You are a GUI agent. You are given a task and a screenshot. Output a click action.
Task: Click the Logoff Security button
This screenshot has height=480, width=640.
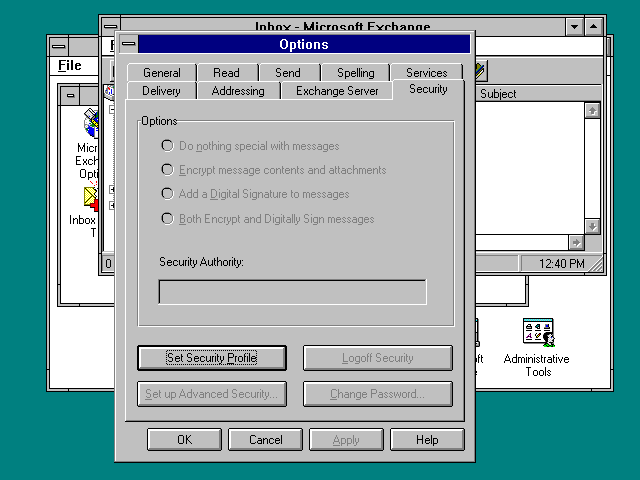tap(378, 358)
